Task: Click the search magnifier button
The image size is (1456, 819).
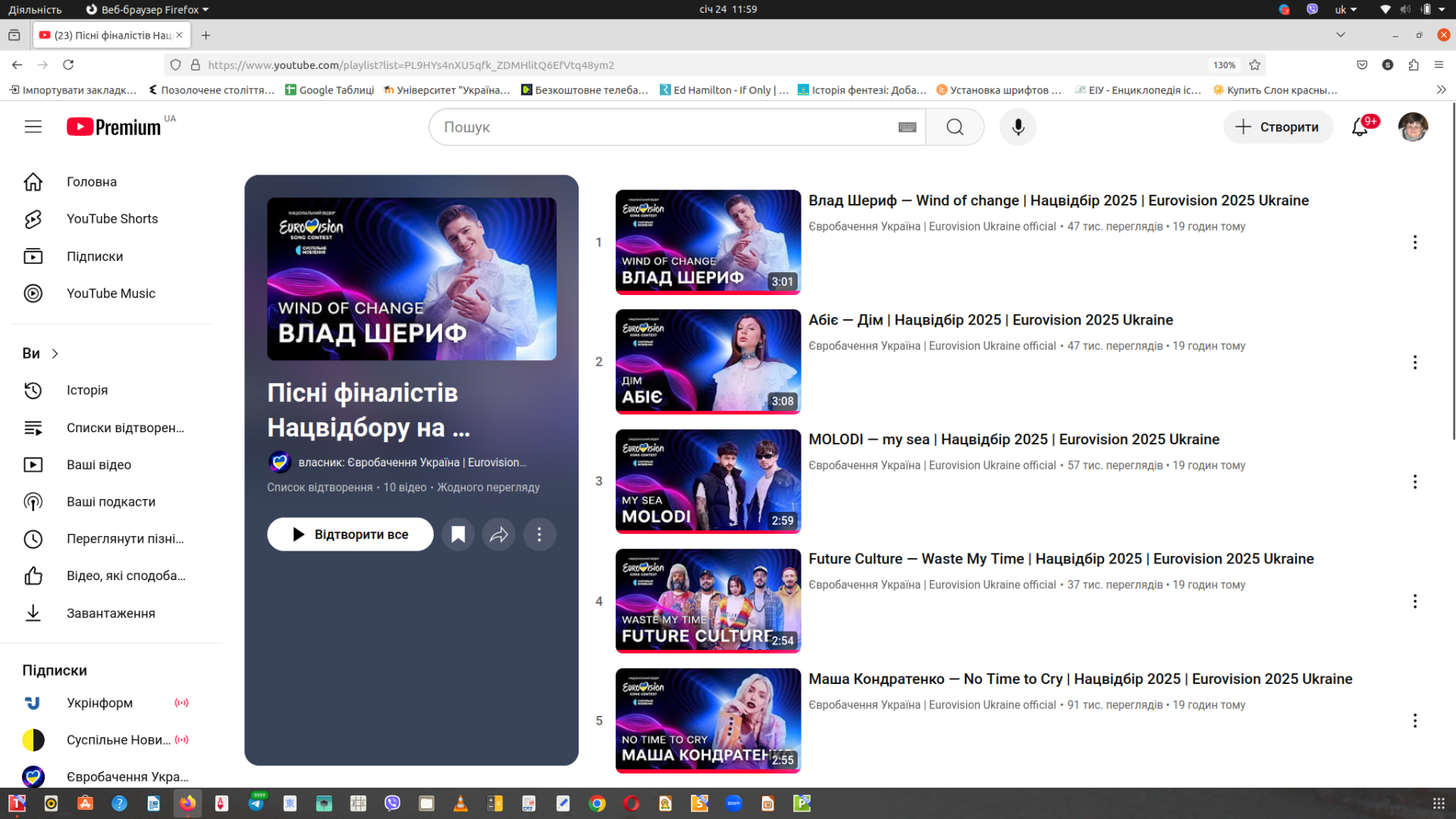Action: [955, 127]
